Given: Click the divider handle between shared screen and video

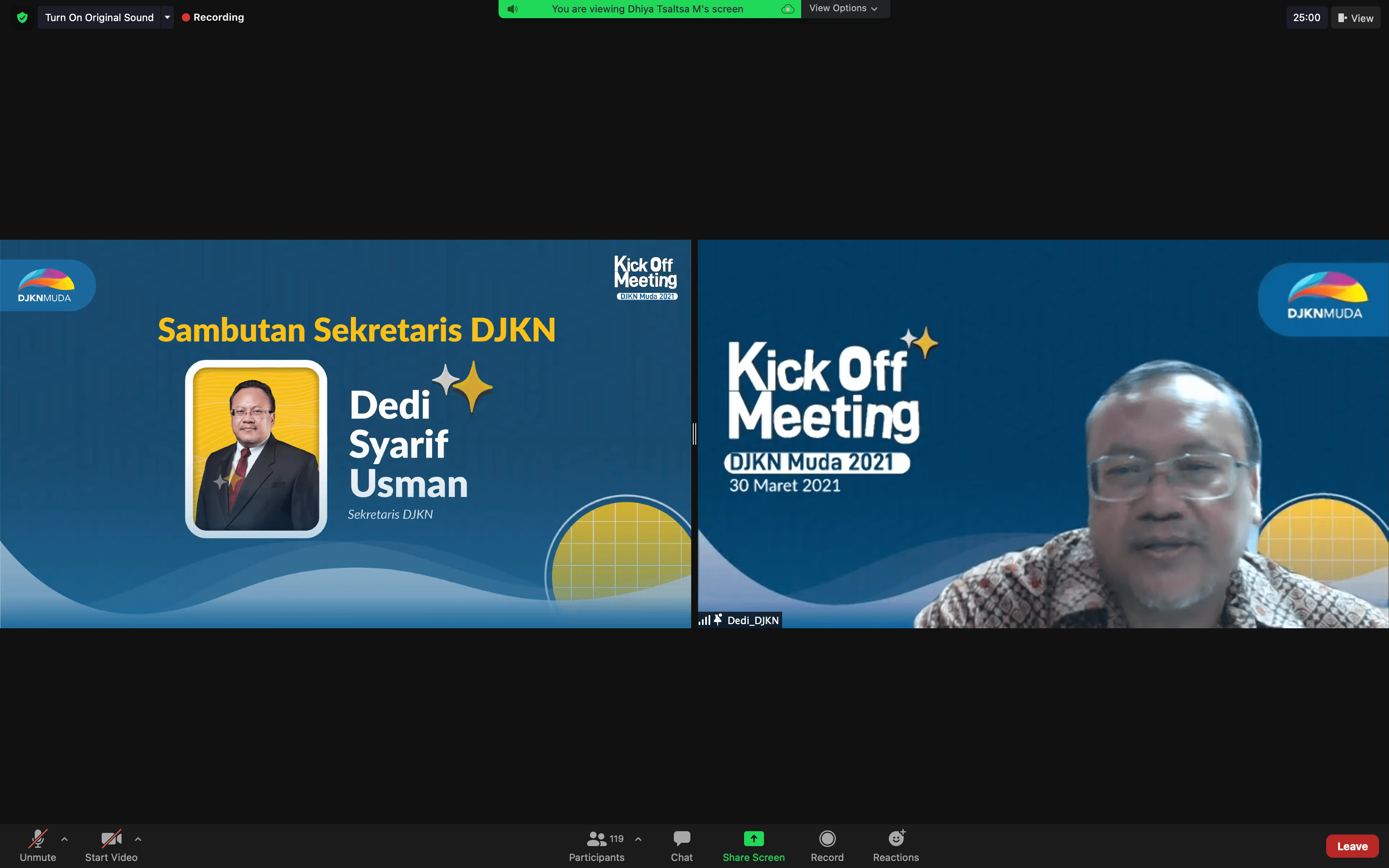Looking at the screenshot, I should click(x=694, y=434).
